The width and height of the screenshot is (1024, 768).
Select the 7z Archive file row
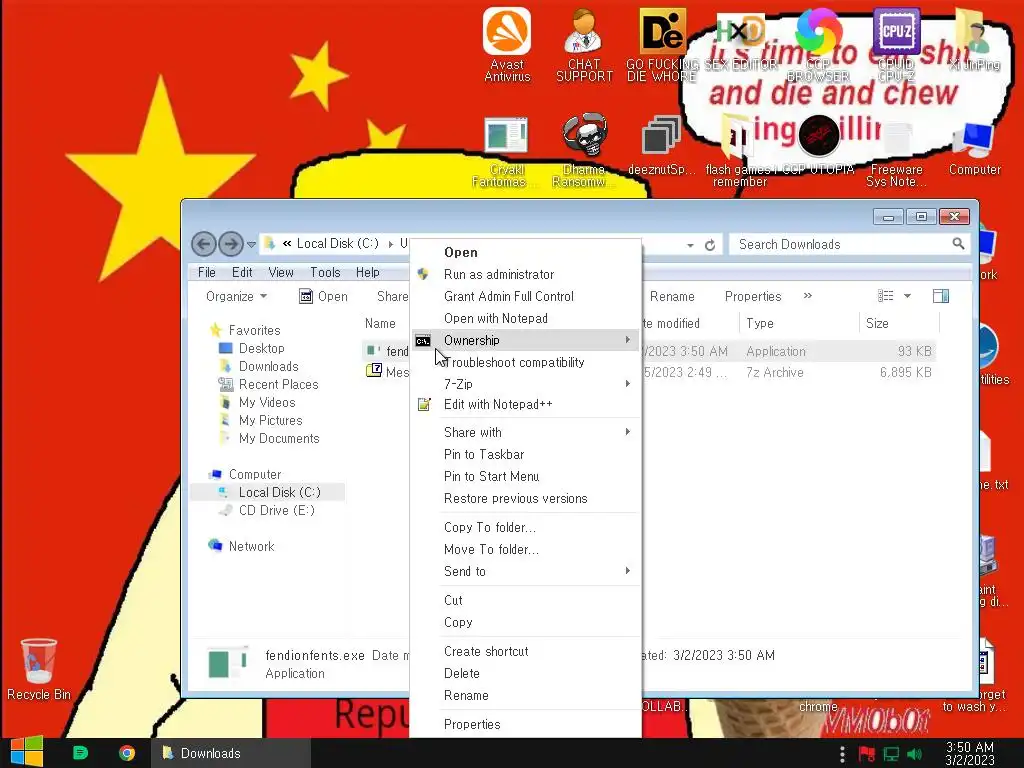[x=649, y=372]
